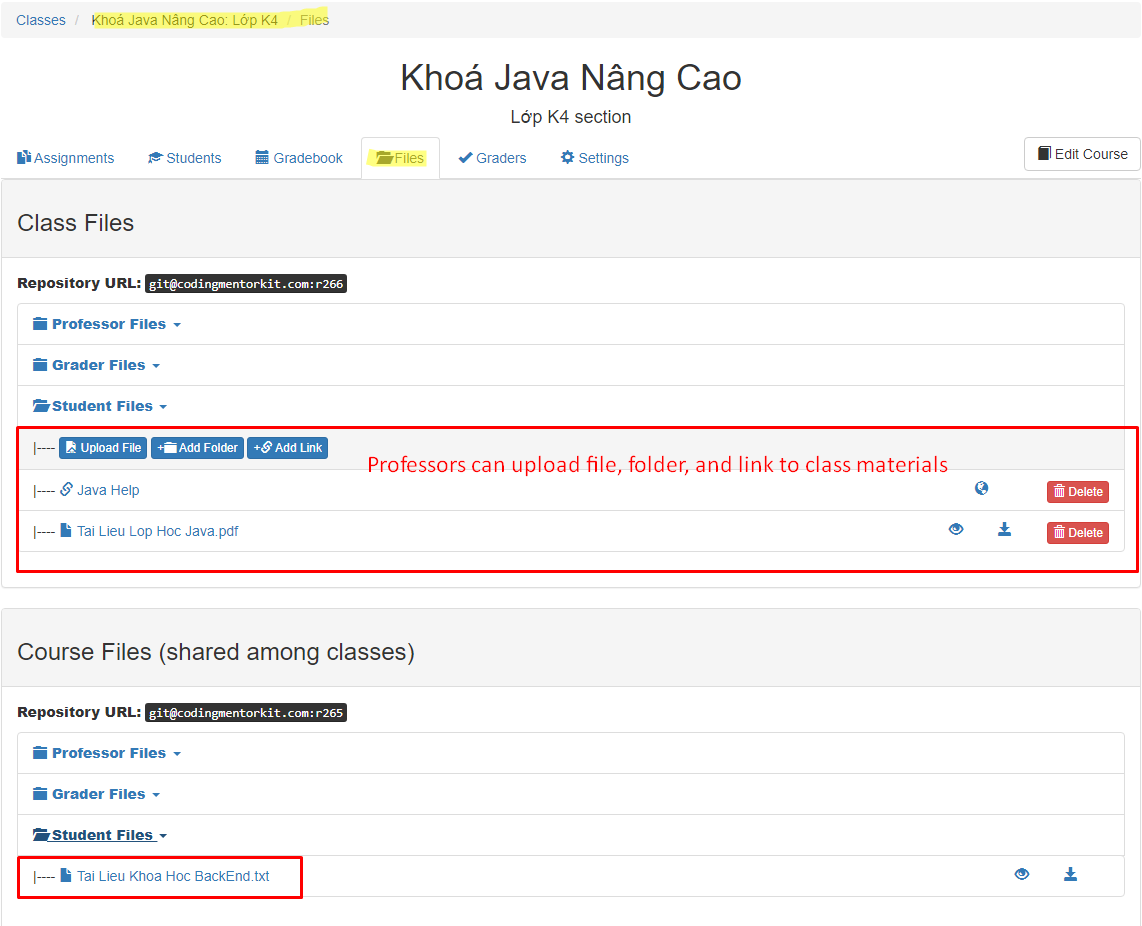Click Course Files (shared among classes) heading
The width and height of the screenshot is (1142, 926).
216,652
